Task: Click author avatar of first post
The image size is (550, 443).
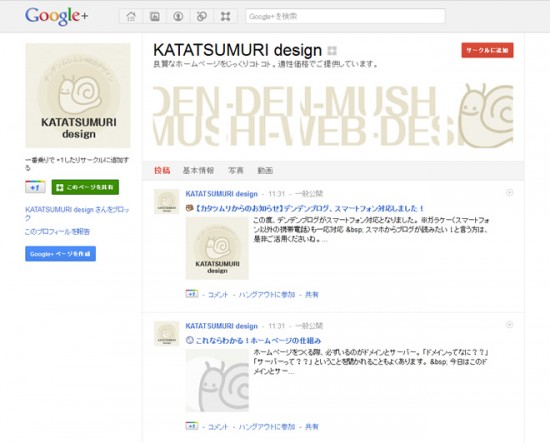Action: coord(167,201)
